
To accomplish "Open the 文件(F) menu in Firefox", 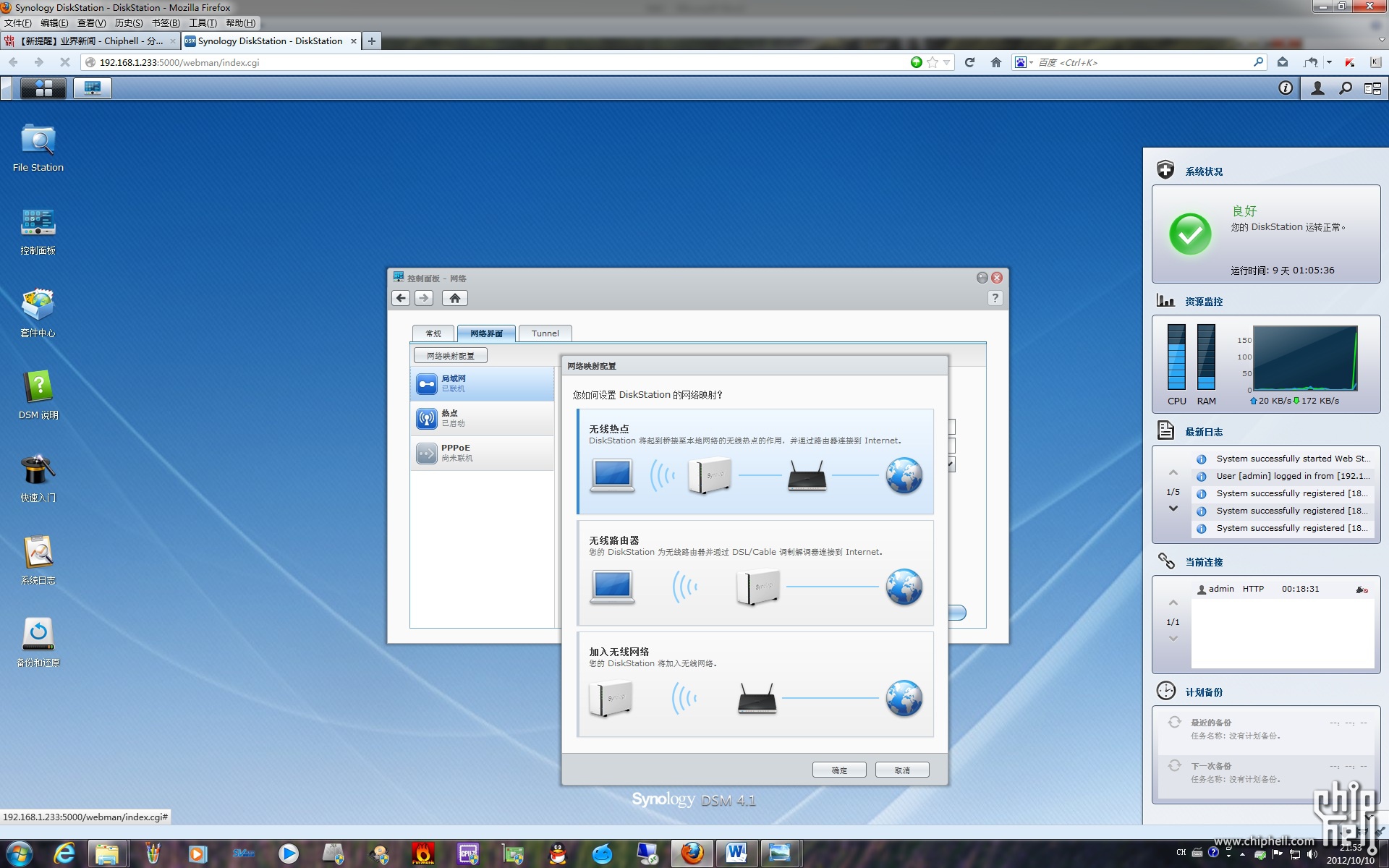I will (18, 23).
